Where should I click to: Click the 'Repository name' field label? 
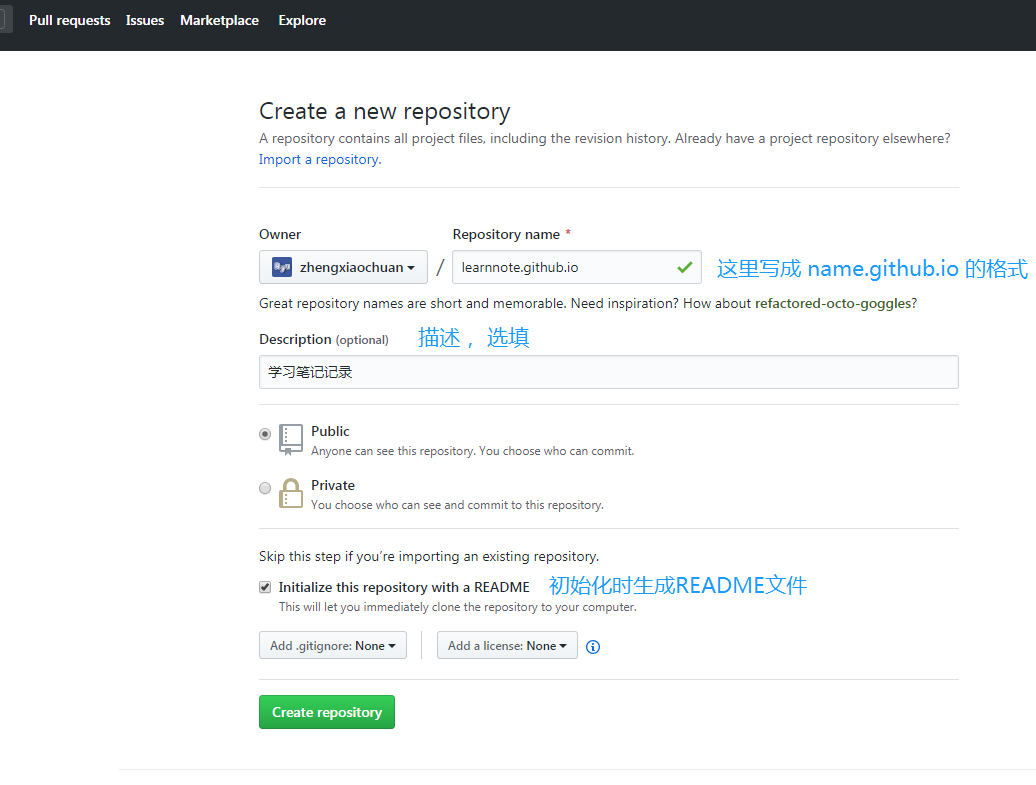tap(506, 234)
